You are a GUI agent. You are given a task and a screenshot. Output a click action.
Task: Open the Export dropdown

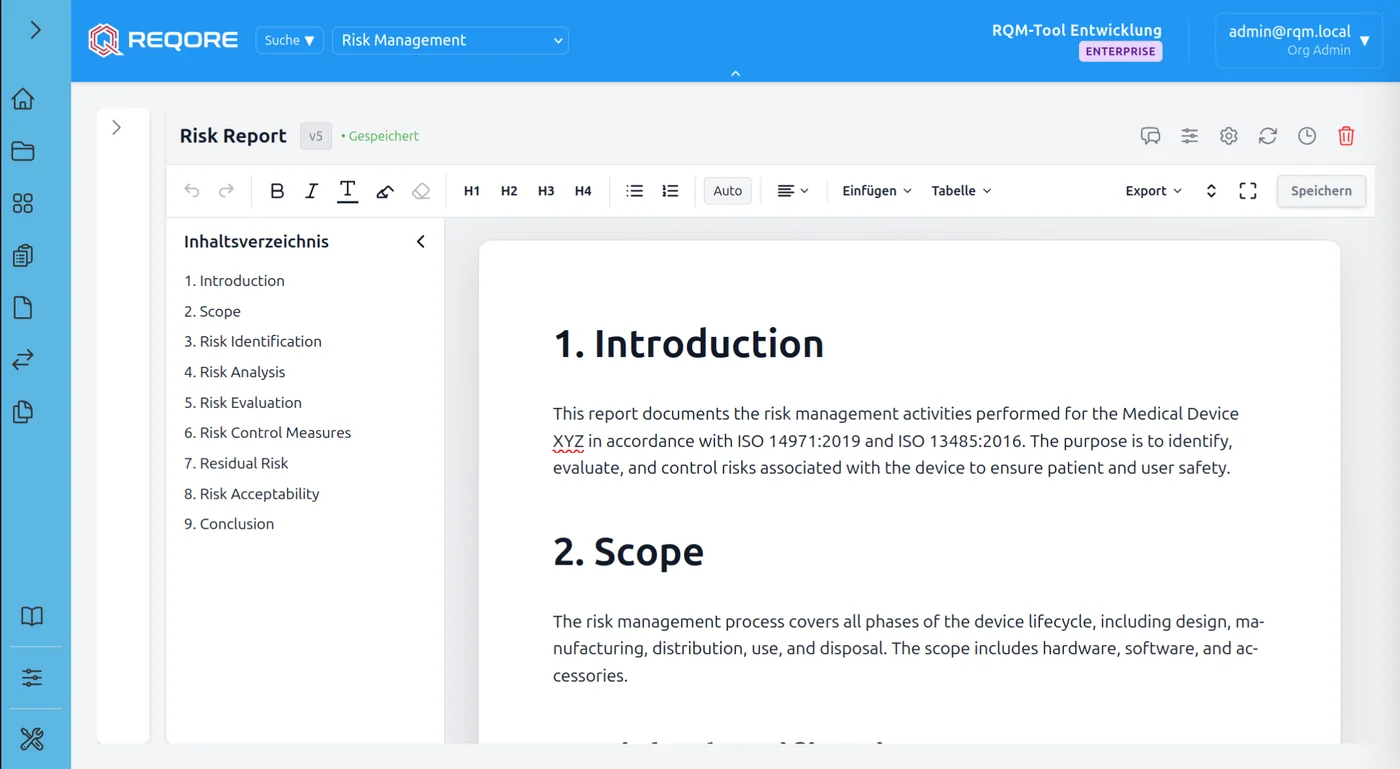(x=1154, y=191)
